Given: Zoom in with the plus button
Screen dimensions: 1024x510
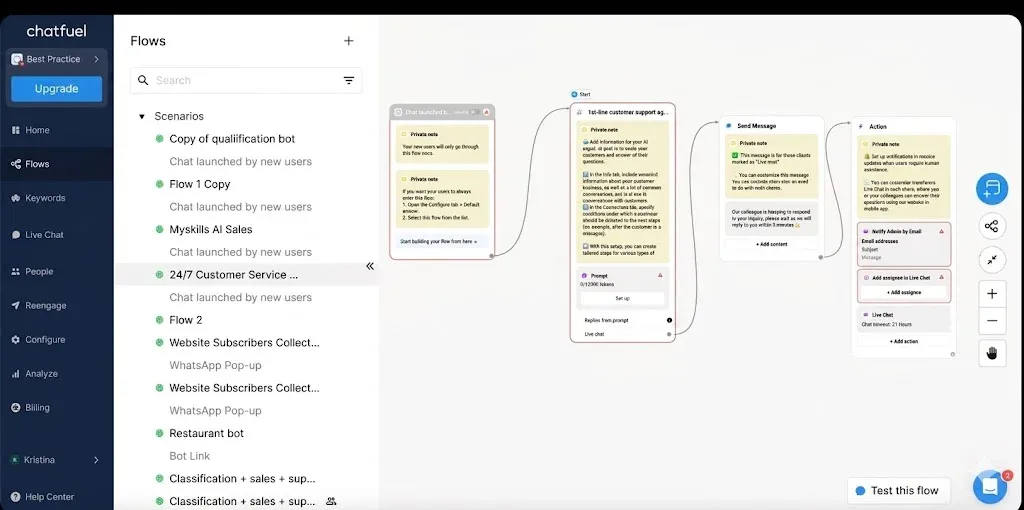Looking at the screenshot, I should [x=992, y=294].
